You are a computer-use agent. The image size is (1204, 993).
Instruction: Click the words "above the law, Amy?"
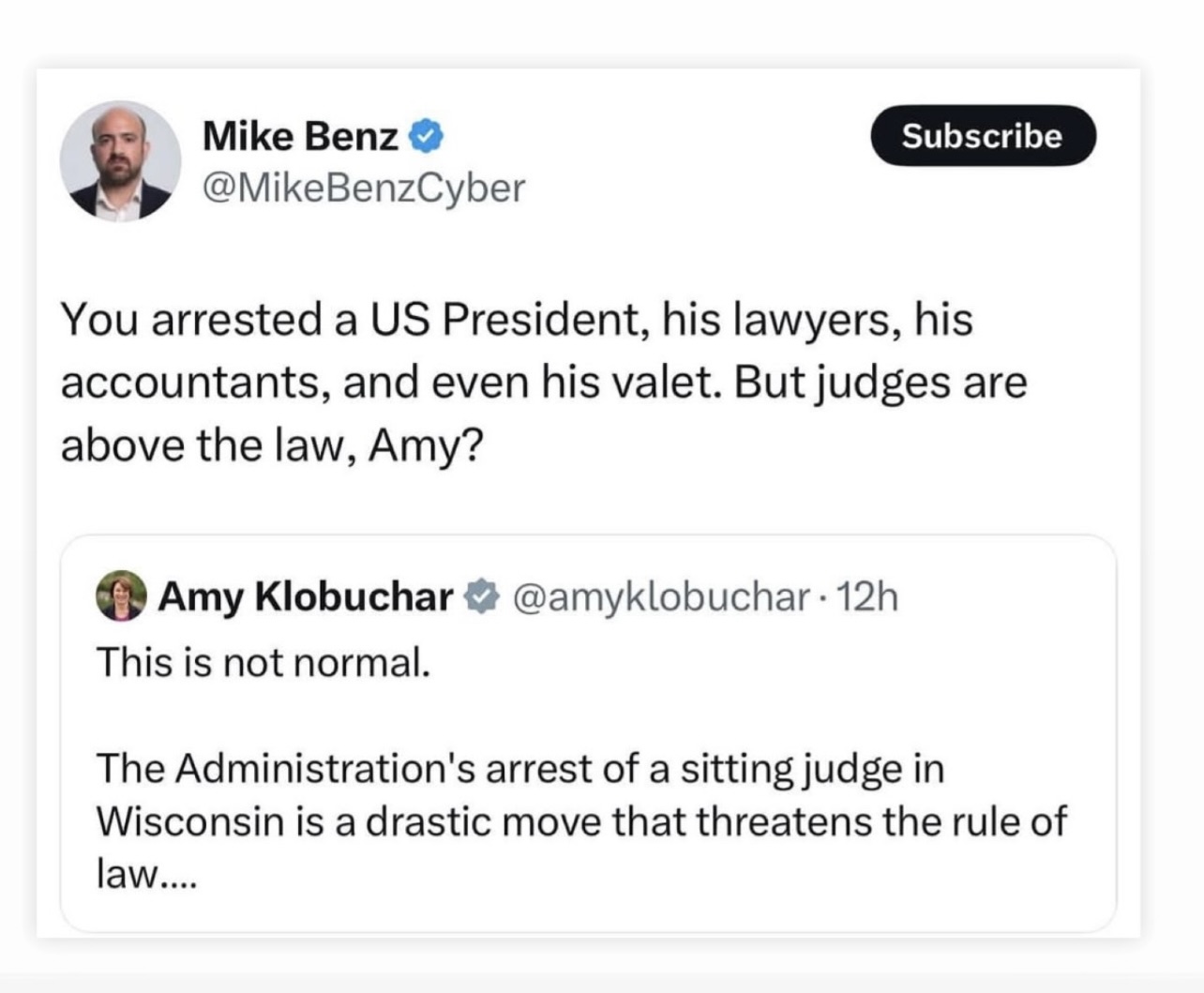coord(272,445)
